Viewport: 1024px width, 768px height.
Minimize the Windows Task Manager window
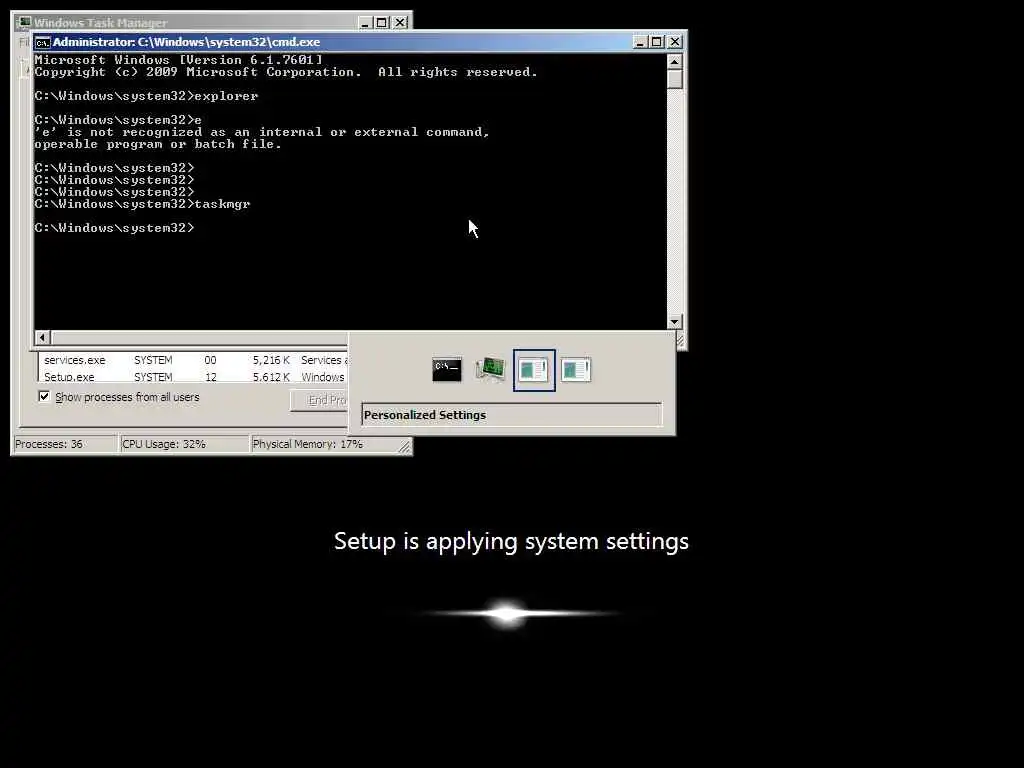pos(366,23)
